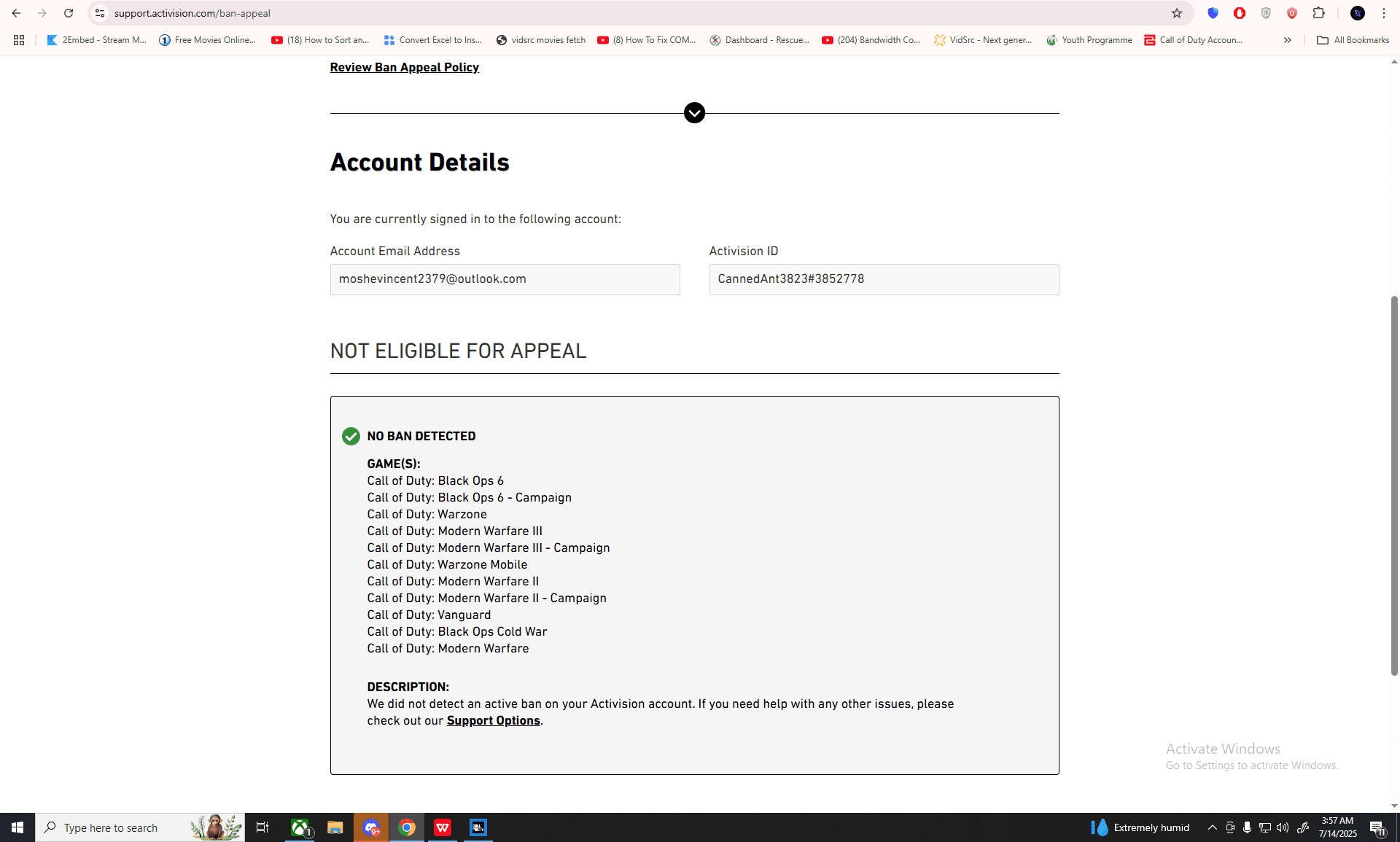Follow the Support Options link
1400x842 pixels.
click(x=493, y=720)
